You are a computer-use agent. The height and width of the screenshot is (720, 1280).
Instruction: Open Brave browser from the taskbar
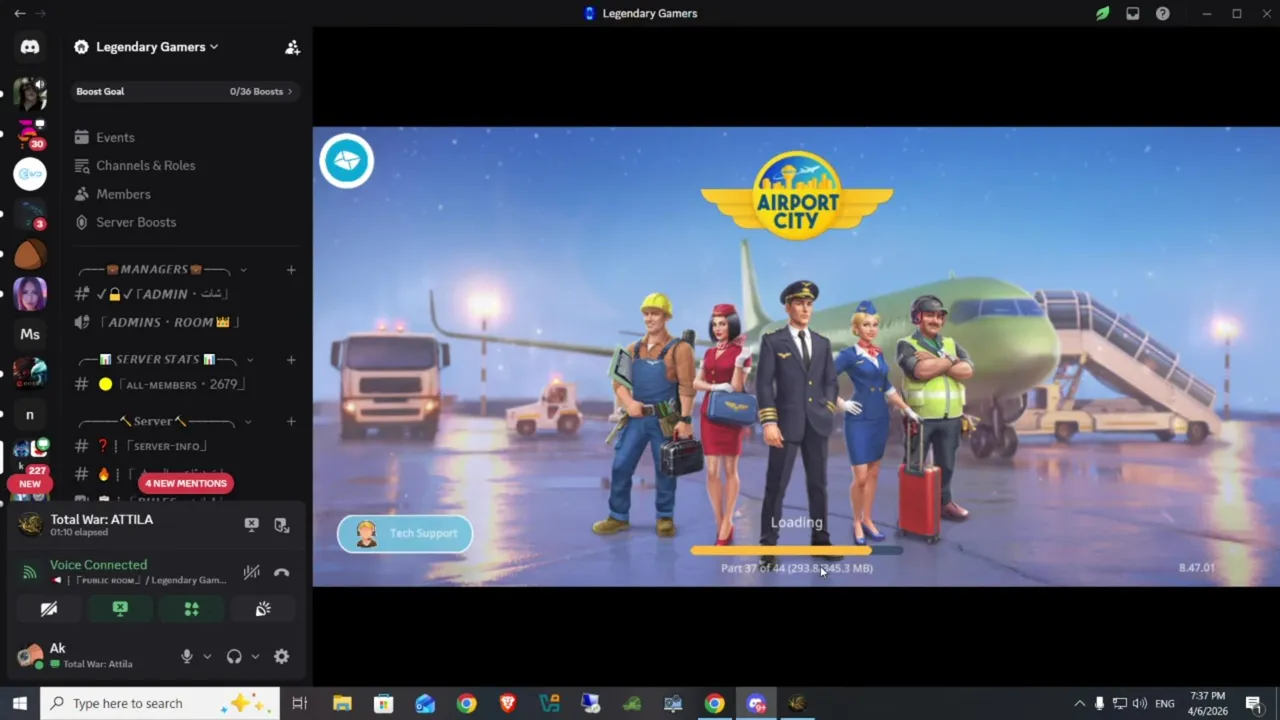click(508, 703)
